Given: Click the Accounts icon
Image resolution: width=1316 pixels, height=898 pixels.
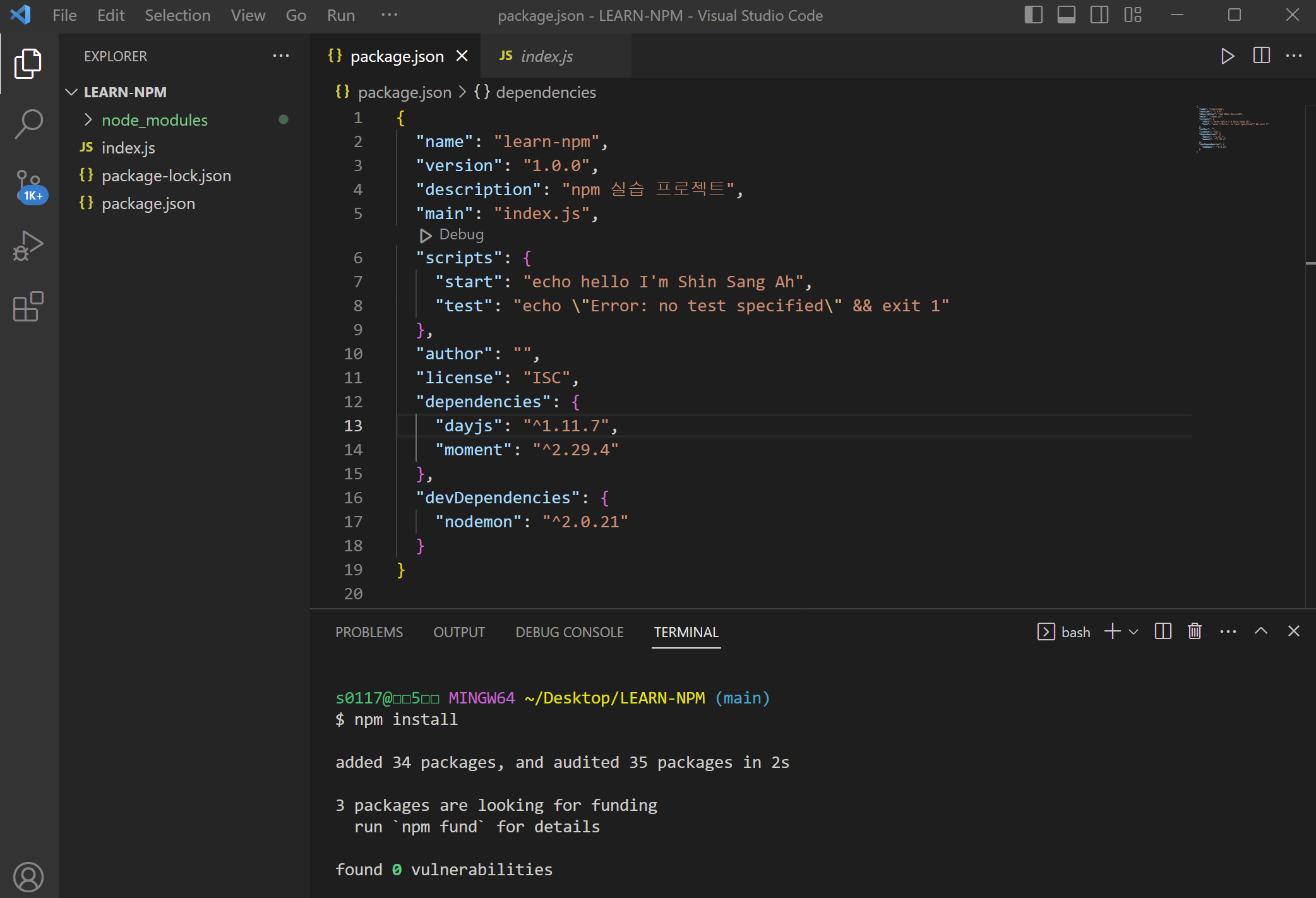Looking at the screenshot, I should [x=28, y=877].
